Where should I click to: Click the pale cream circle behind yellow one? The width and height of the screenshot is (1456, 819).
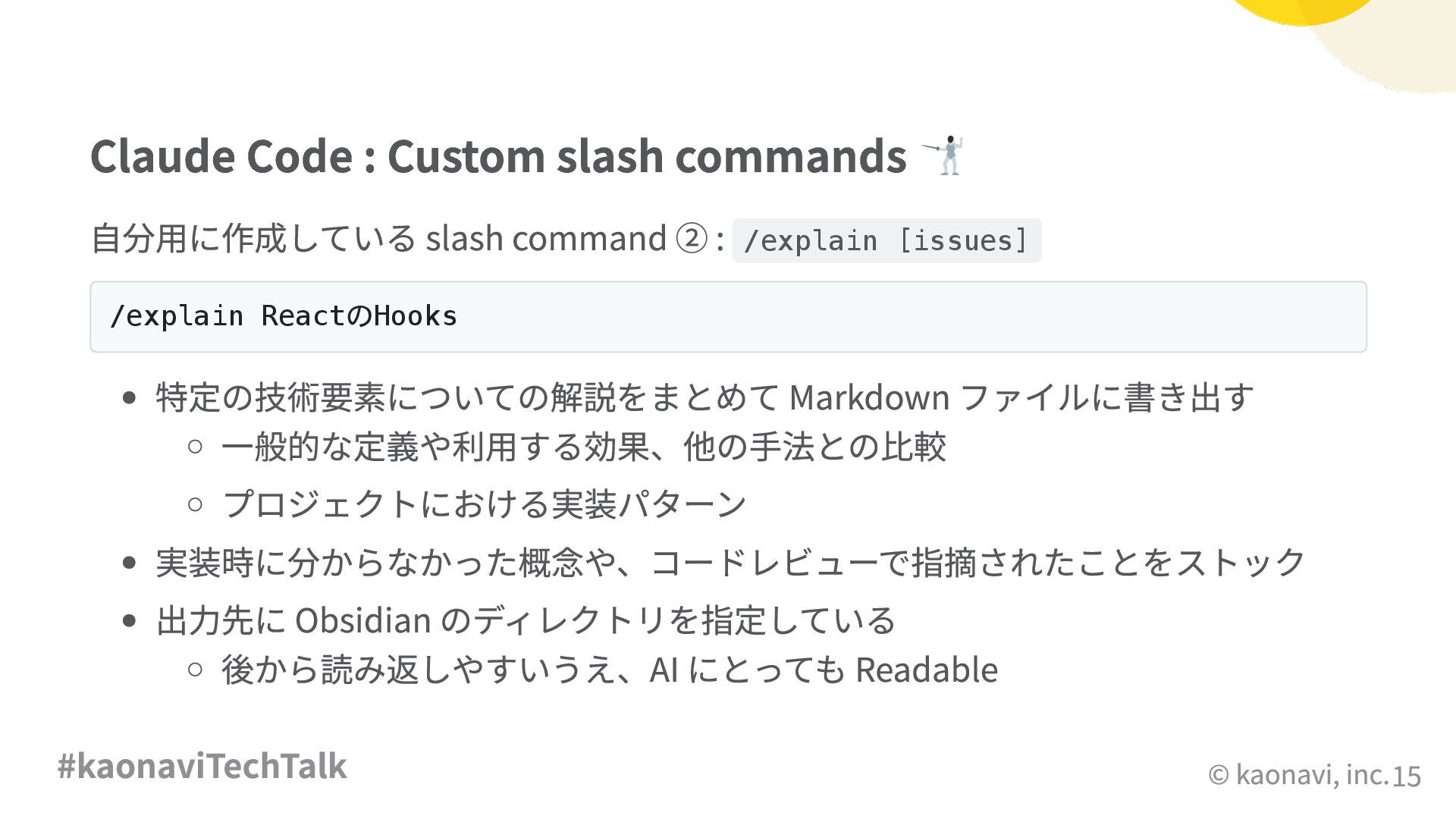click(x=1403, y=53)
